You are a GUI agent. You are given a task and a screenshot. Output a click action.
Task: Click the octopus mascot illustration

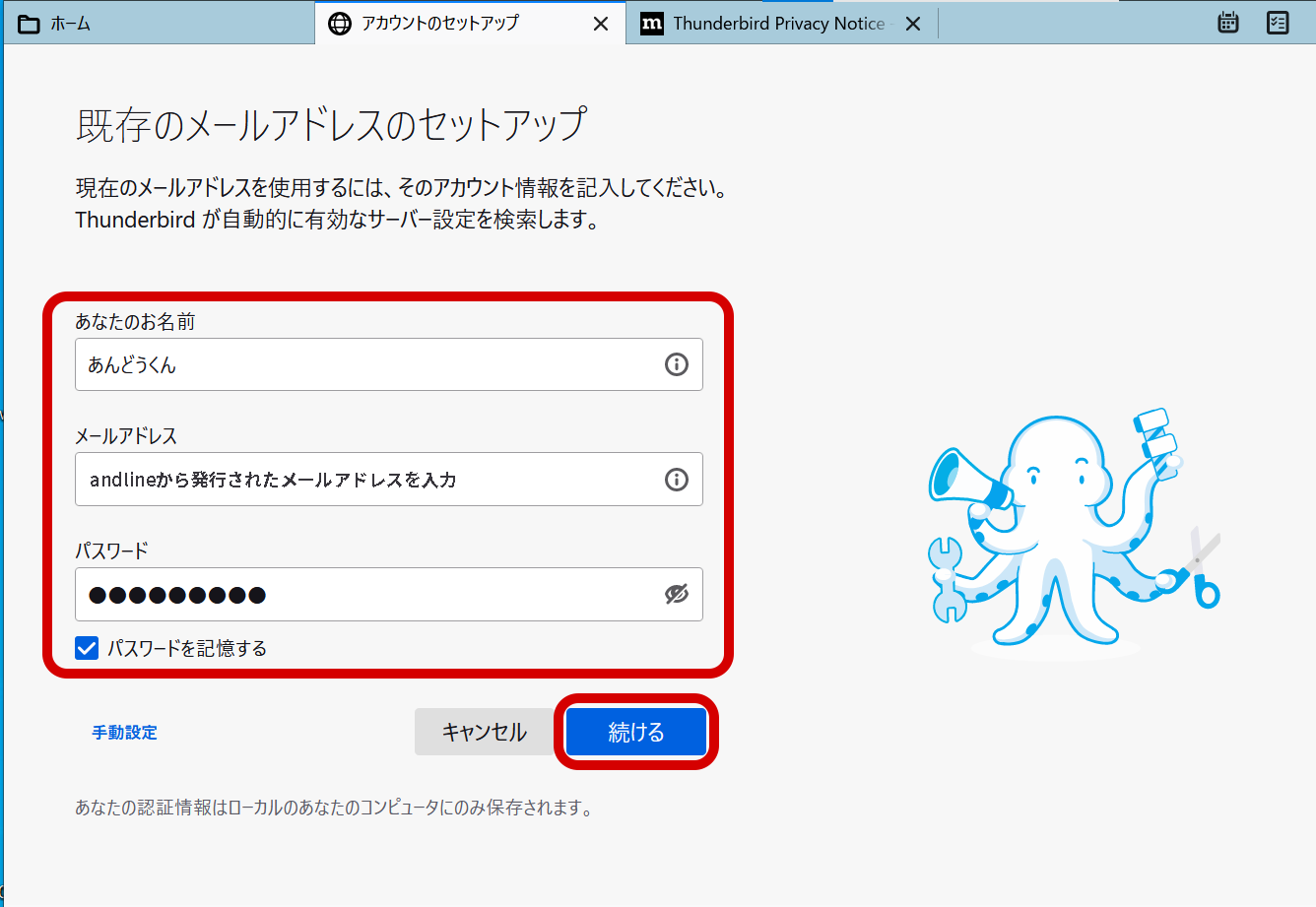point(1064,532)
